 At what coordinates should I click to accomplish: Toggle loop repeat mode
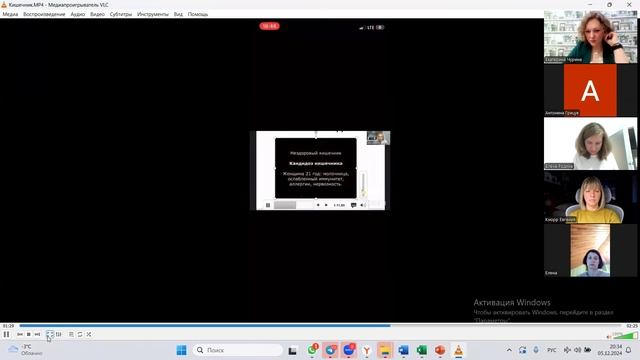point(80,334)
